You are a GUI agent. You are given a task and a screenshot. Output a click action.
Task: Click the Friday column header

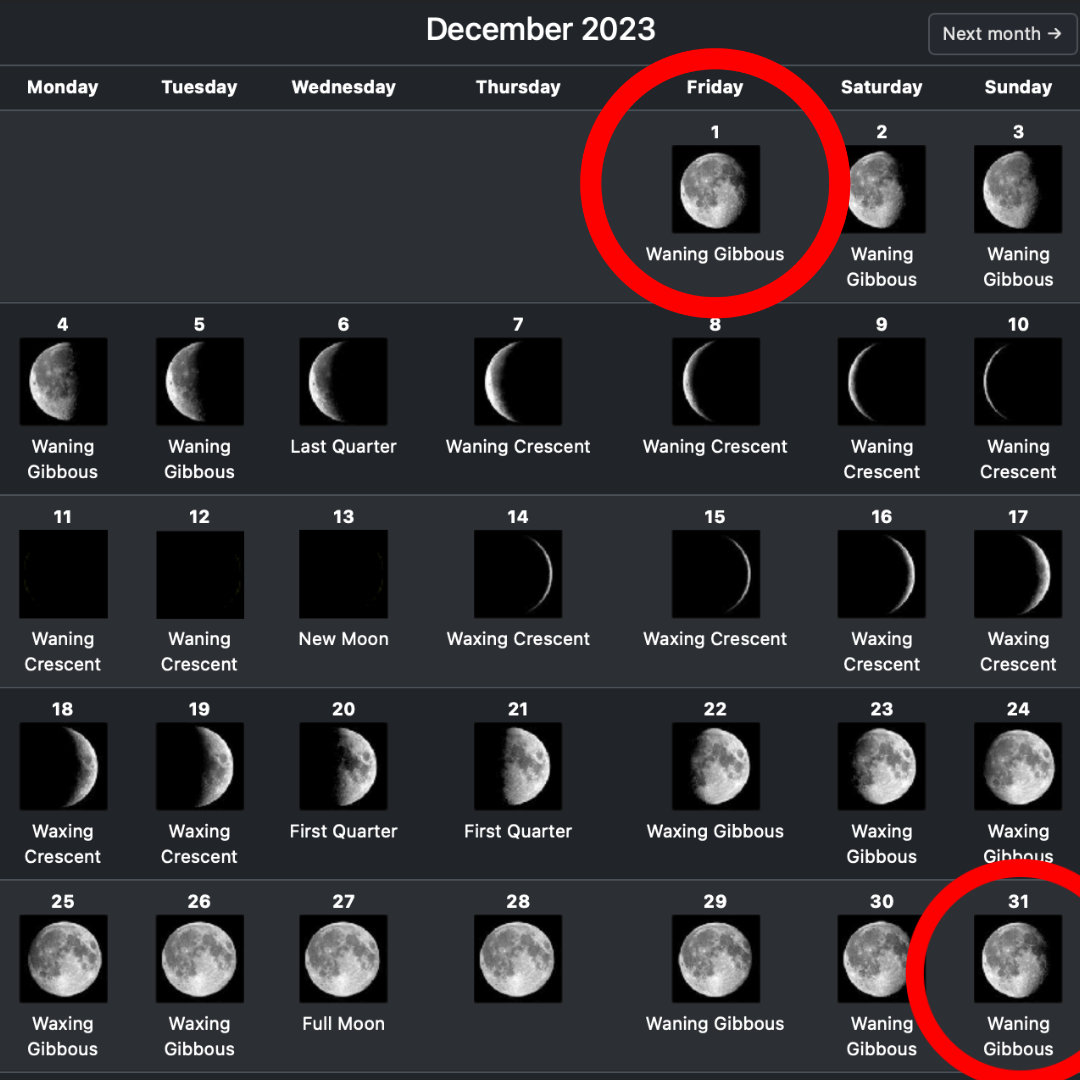pyautogui.click(x=715, y=87)
